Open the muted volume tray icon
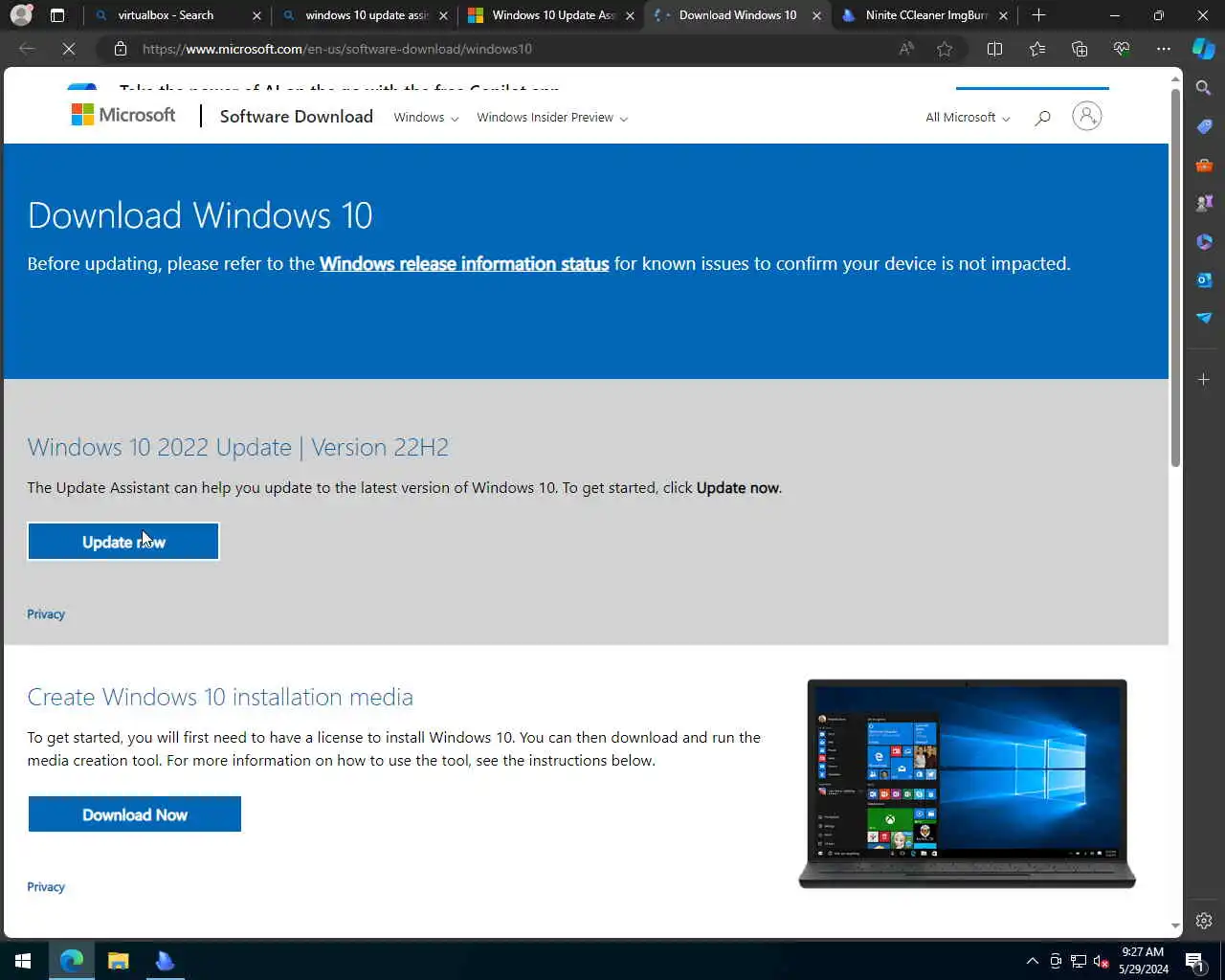The image size is (1225, 980). click(1101, 961)
